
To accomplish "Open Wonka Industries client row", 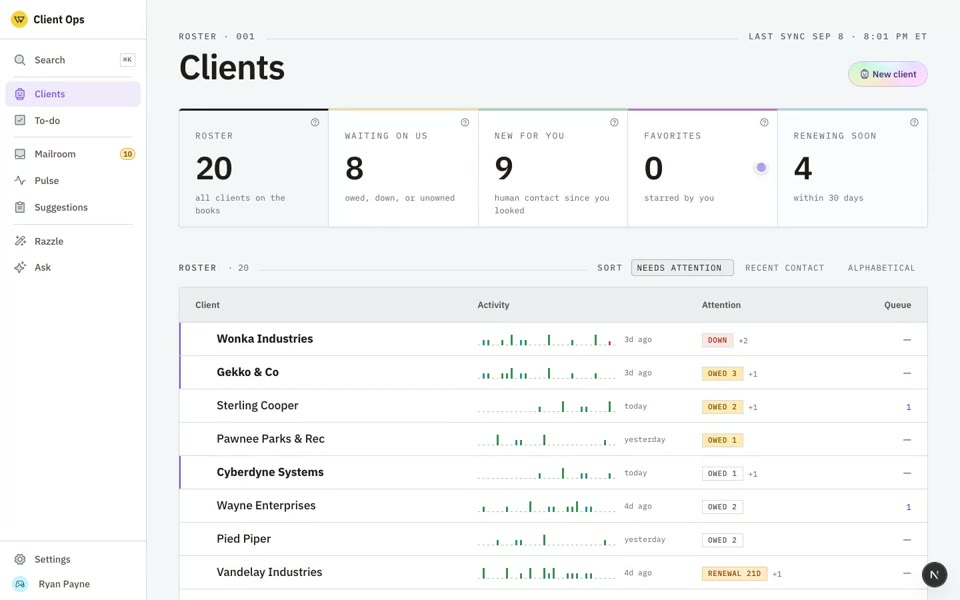I will (x=553, y=339).
